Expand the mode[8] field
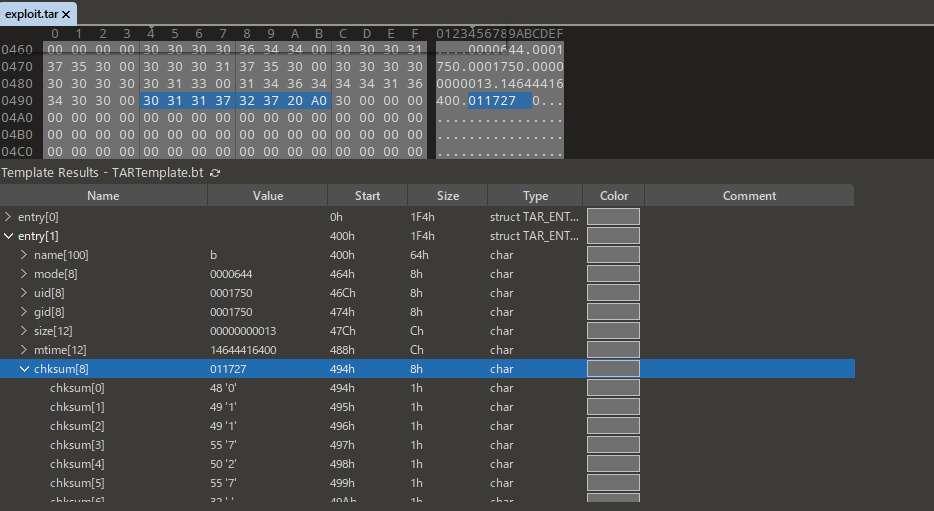The image size is (934, 511). pos(25,274)
